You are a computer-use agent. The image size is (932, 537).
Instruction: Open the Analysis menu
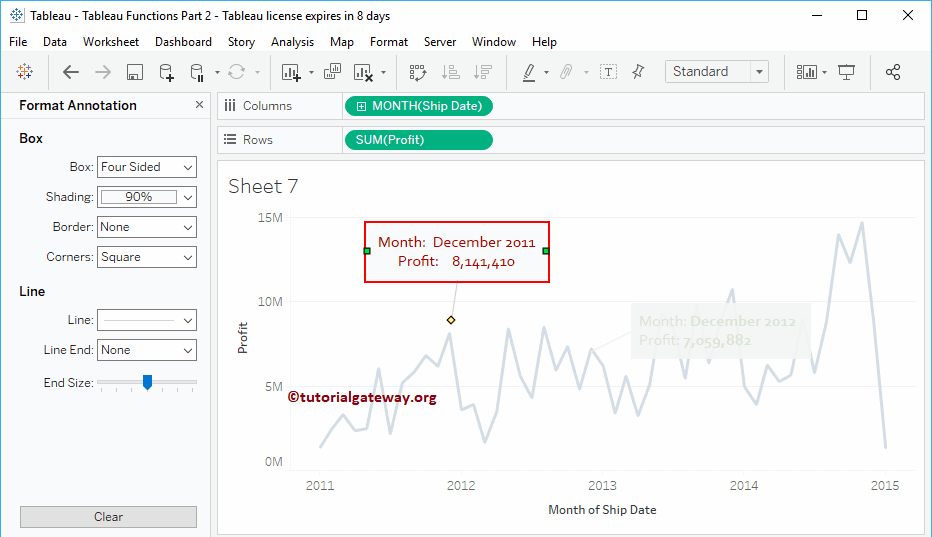click(292, 42)
